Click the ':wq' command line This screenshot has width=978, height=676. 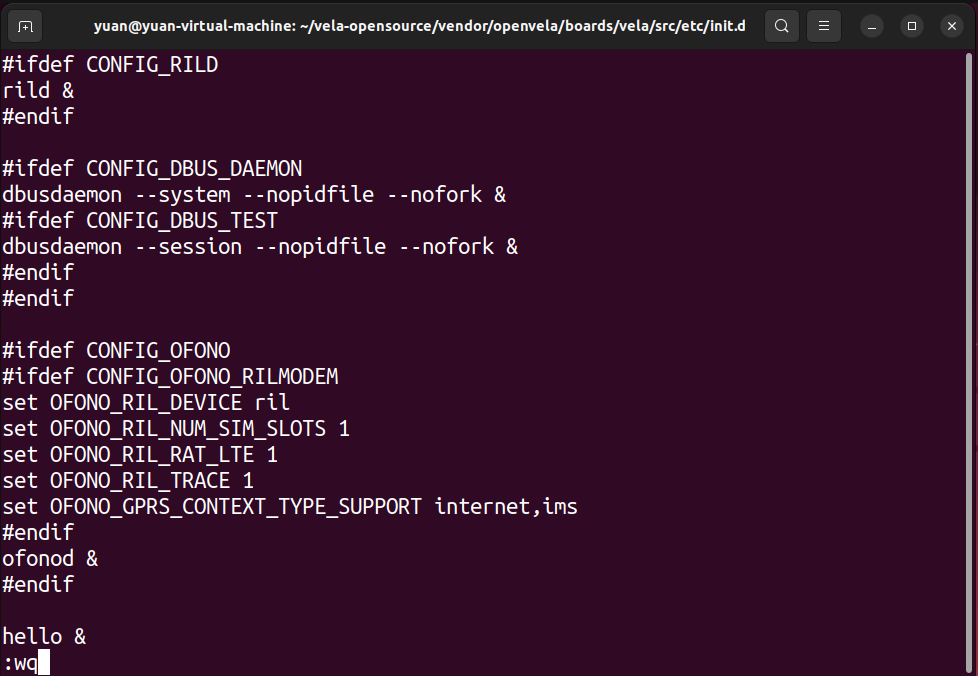point(20,663)
